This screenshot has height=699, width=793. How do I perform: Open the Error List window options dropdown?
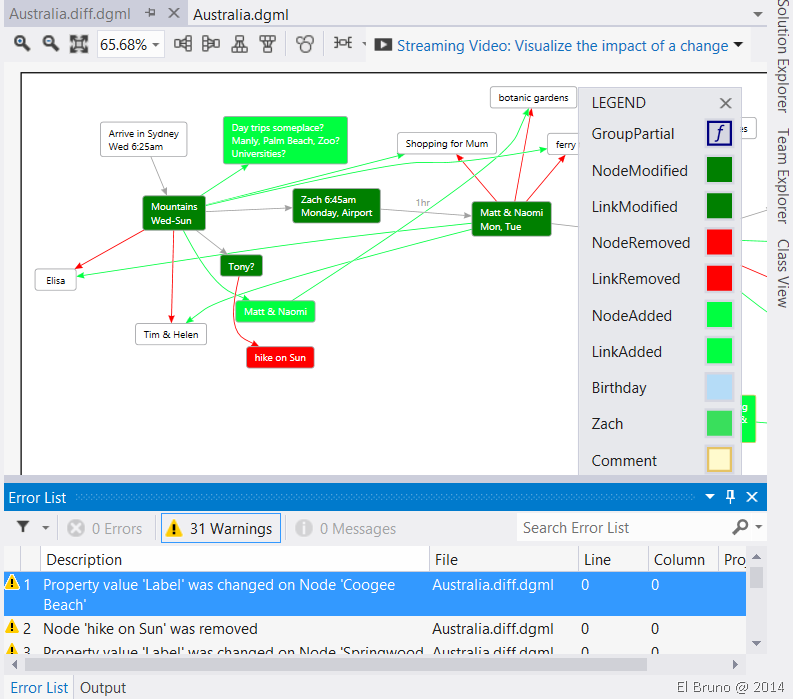click(711, 497)
